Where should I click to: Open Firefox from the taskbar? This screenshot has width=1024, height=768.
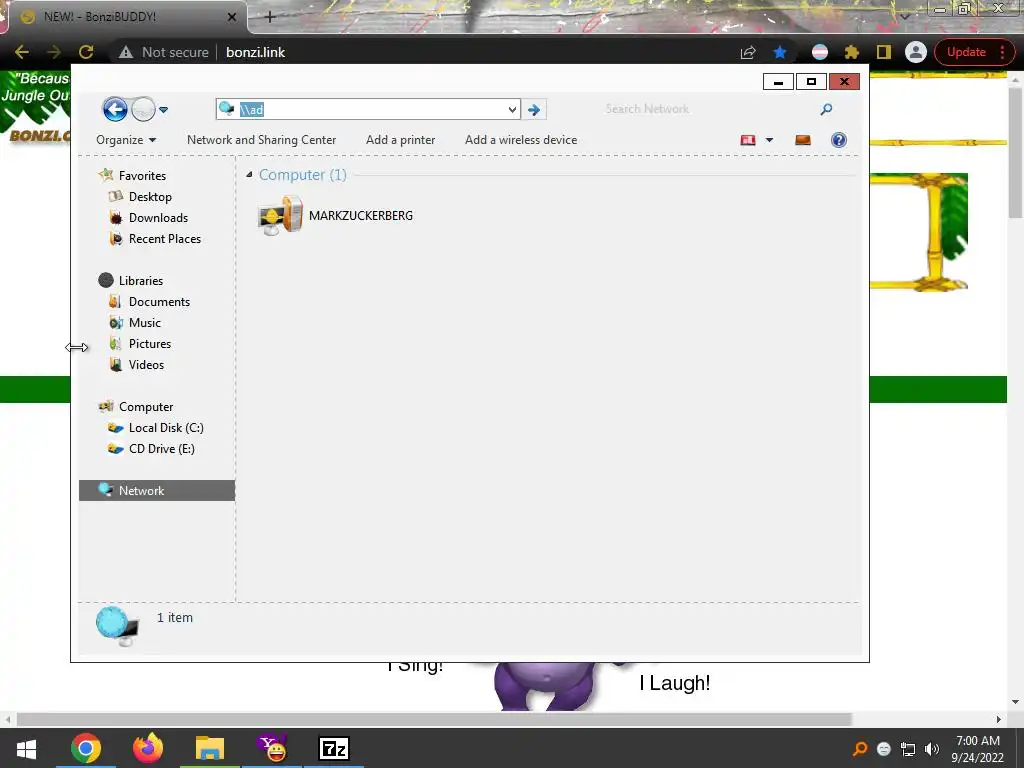(x=148, y=748)
